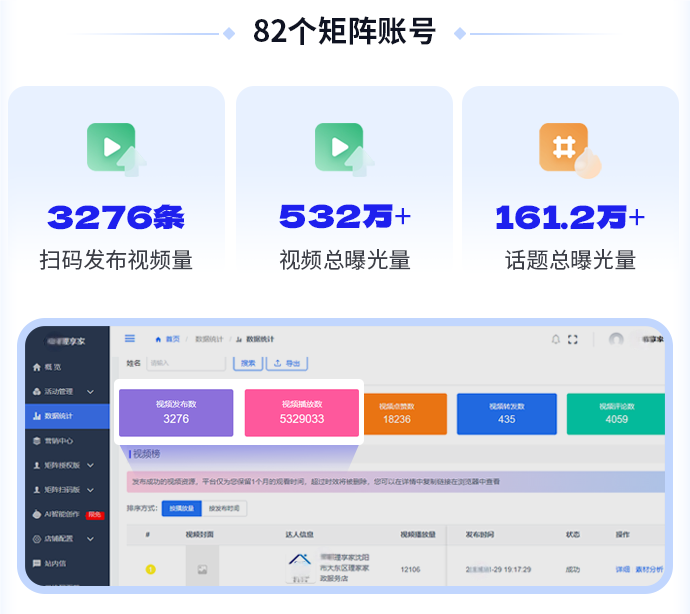Click the 导出 export button
Screen dimensions: 690x614
click(287, 363)
